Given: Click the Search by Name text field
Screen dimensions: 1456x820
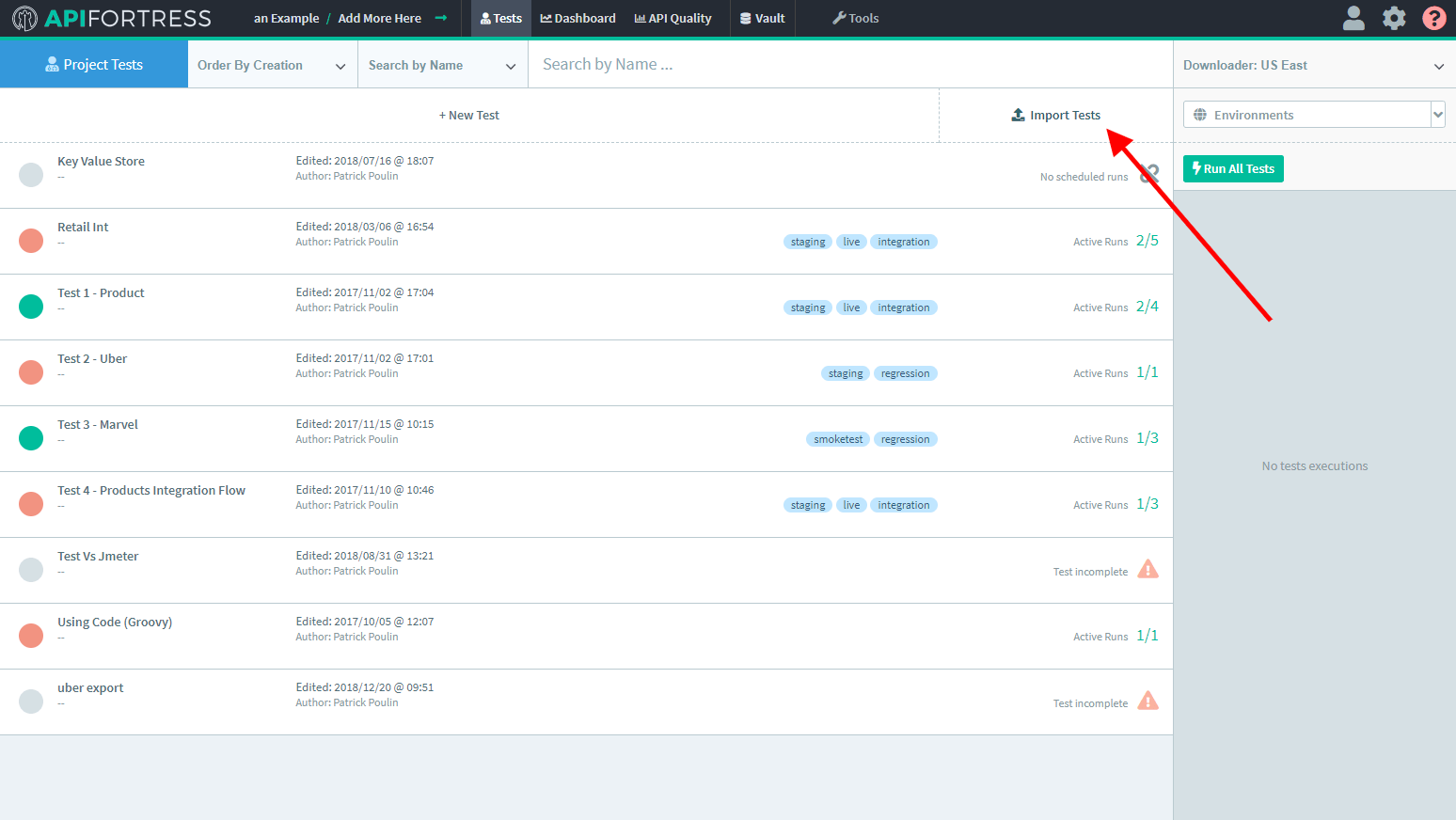Looking at the screenshot, I should coord(847,65).
